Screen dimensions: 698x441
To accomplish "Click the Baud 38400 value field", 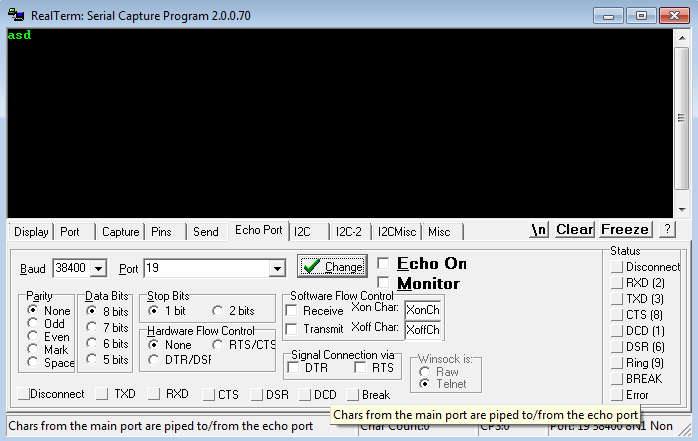I will click(72, 268).
